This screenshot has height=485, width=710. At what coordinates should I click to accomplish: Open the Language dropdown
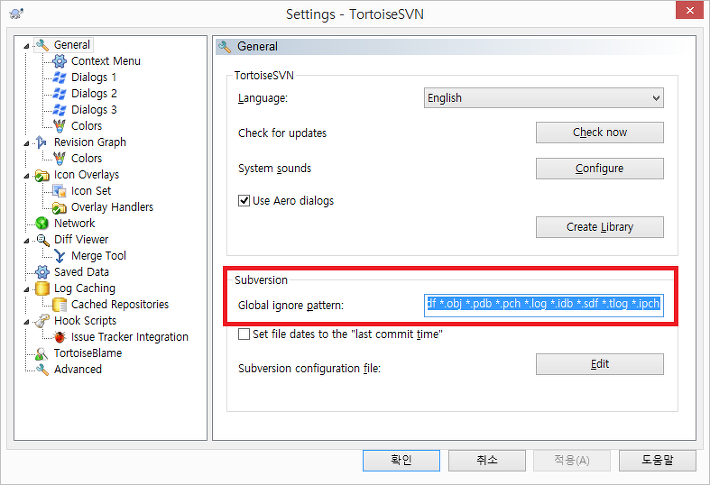pyautogui.click(x=543, y=98)
